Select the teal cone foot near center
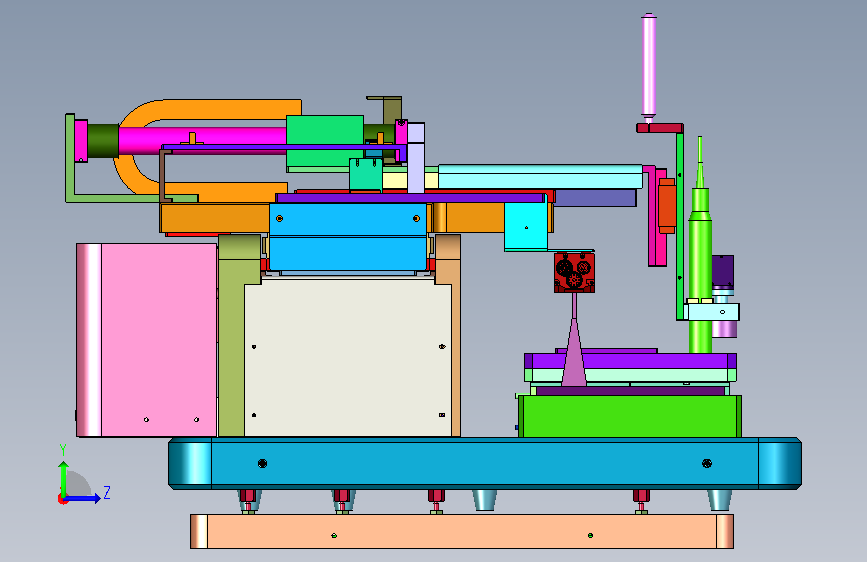This screenshot has width=867, height=562. pyautogui.click(x=485, y=499)
